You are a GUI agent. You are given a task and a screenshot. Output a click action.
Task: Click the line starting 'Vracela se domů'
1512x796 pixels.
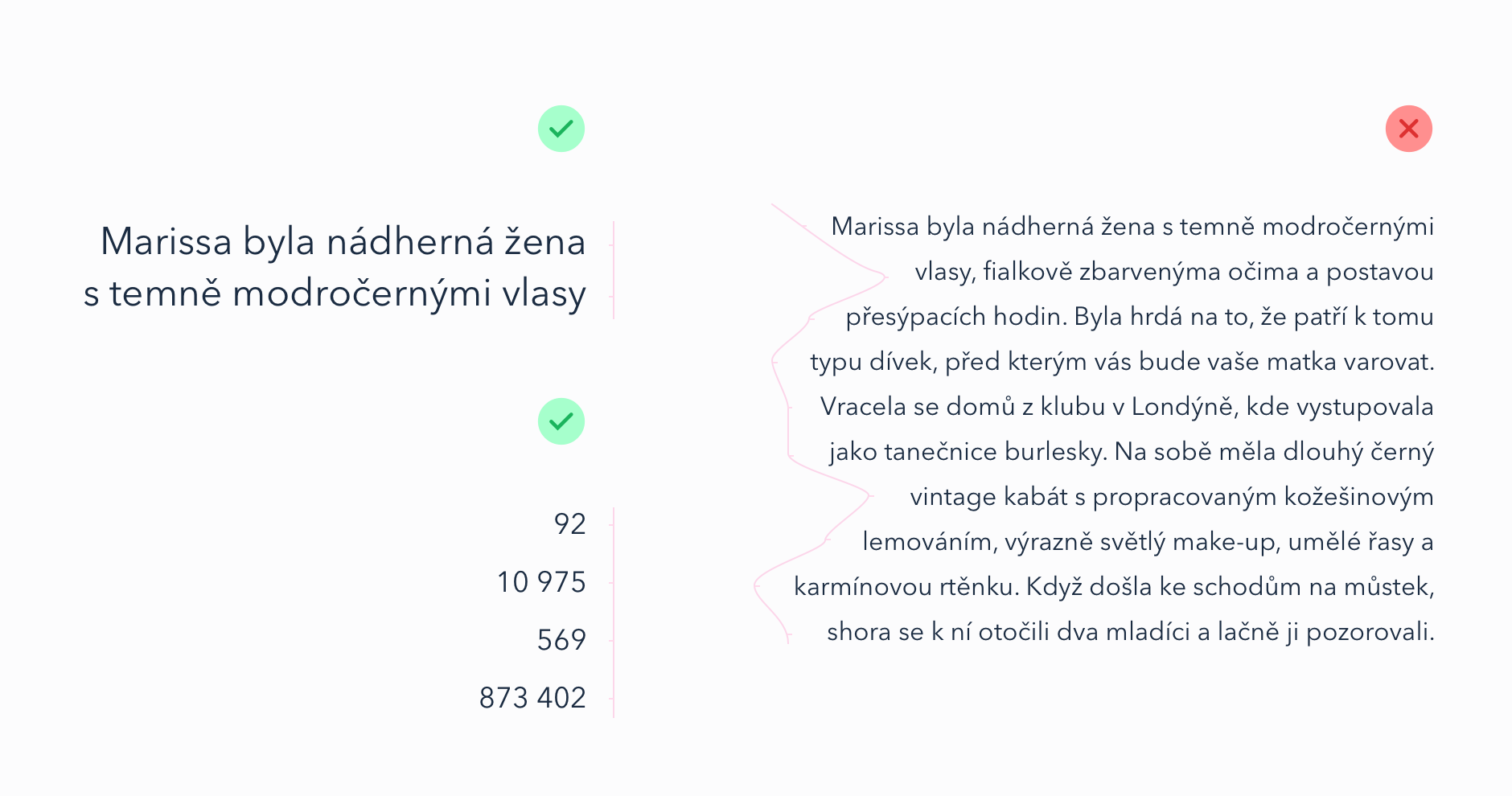(1127, 407)
